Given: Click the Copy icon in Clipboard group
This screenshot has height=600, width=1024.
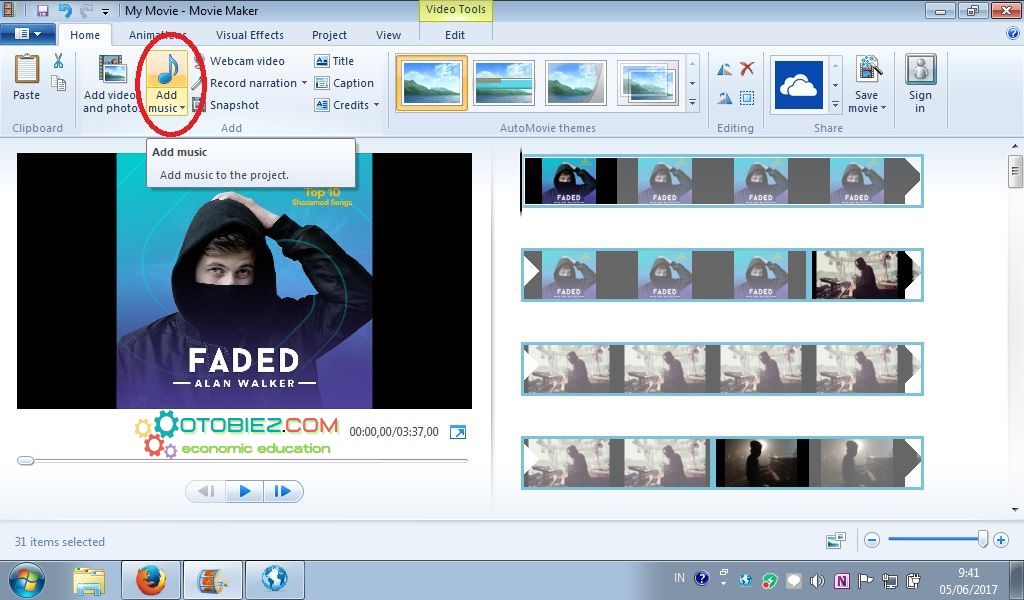Looking at the screenshot, I should tap(58, 83).
